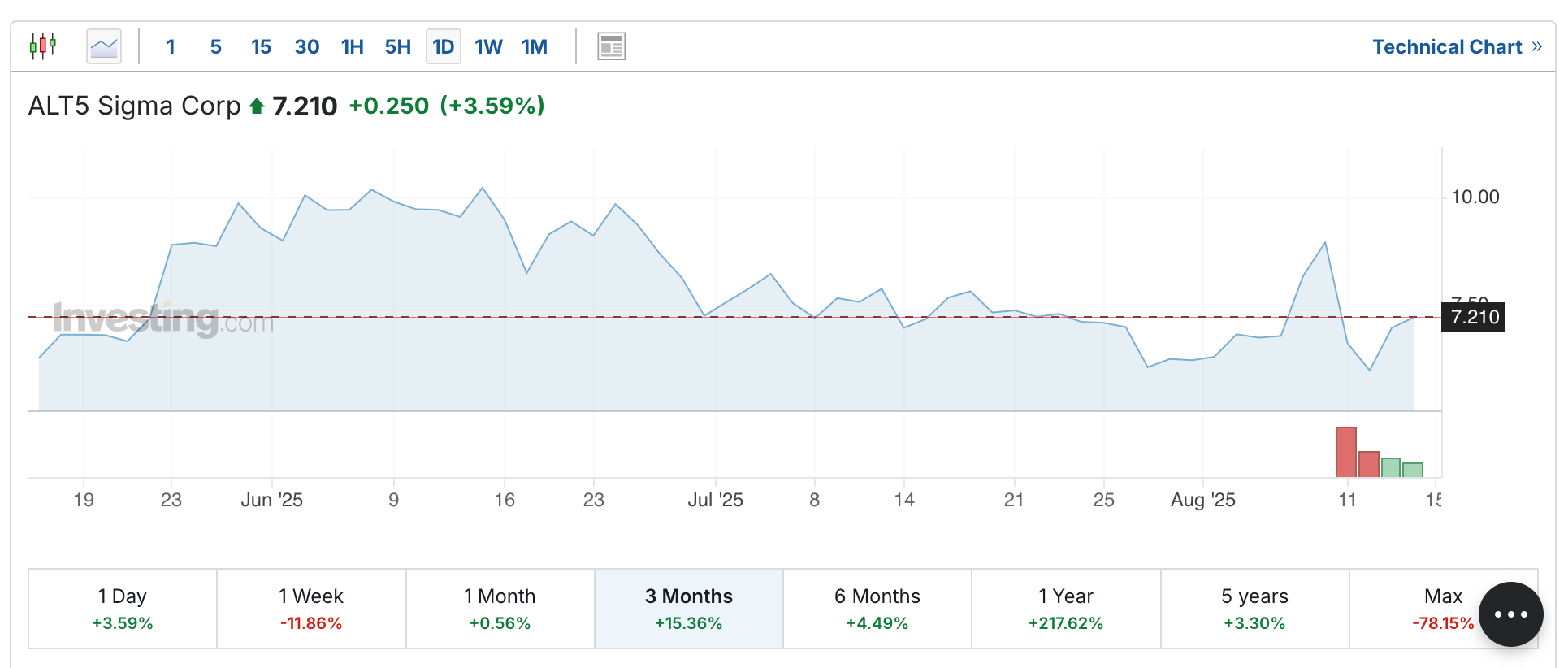Image resolution: width=1568 pixels, height=668 pixels.
Task: Click the 7.210 current price label
Action: (1475, 317)
